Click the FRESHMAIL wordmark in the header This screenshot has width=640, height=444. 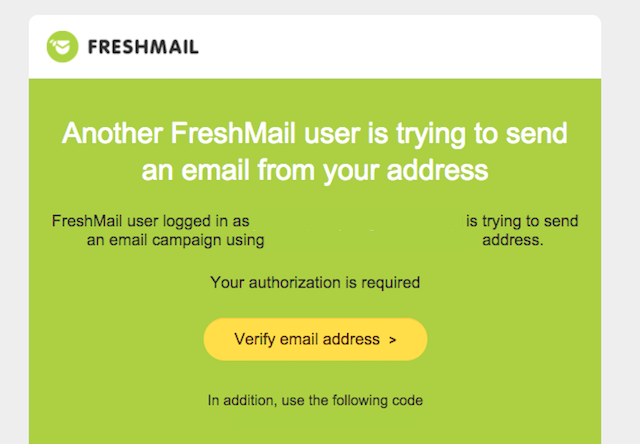(x=143, y=47)
